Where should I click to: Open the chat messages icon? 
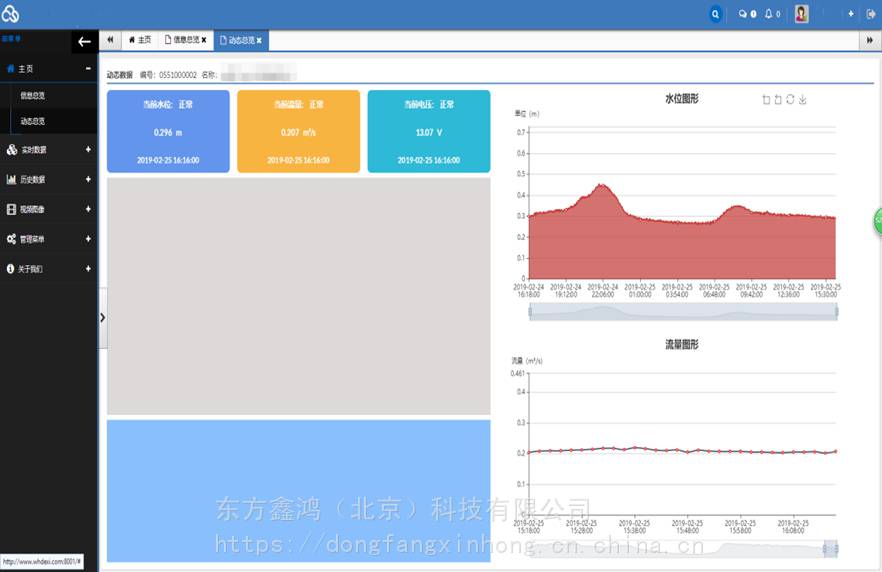tap(745, 14)
